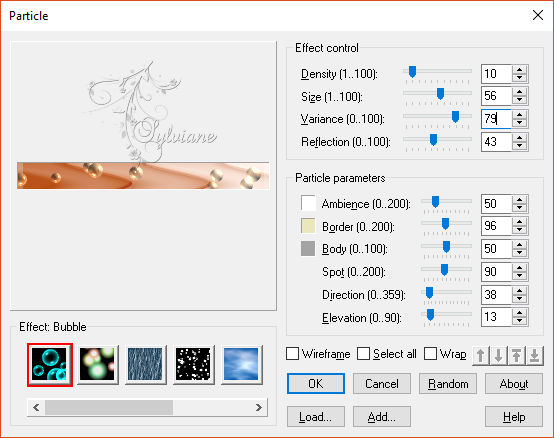Image resolution: width=554 pixels, height=438 pixels.
Task: Tick the Select all checkbox
Action: point(364,354)
